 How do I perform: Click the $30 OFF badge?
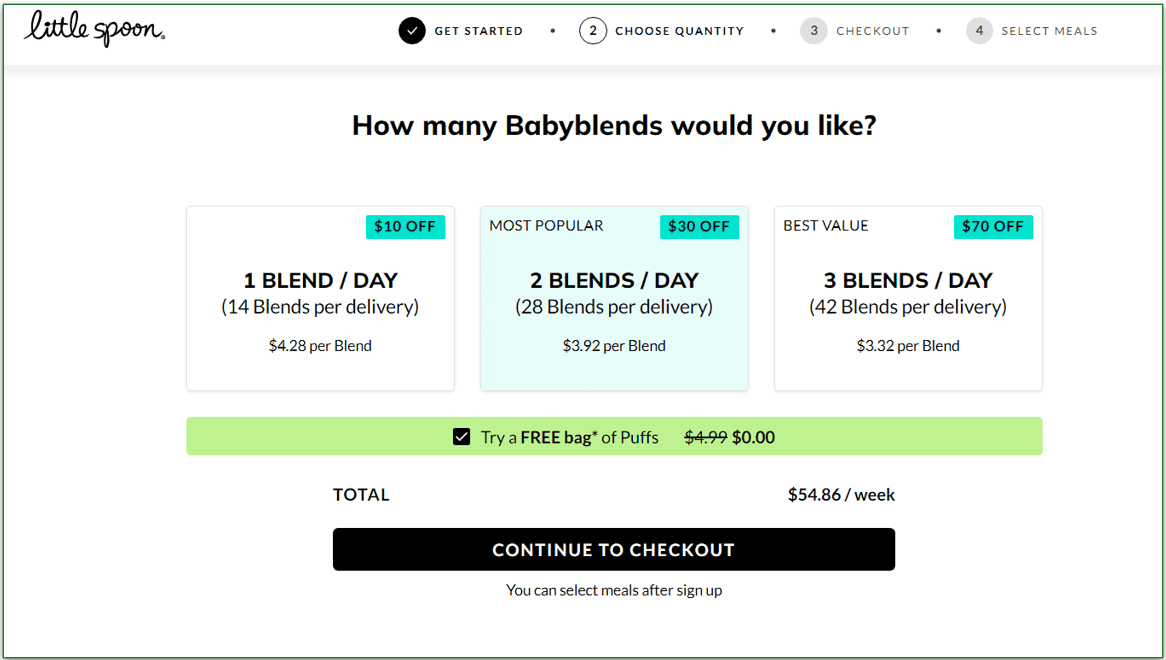pos(699,227)
